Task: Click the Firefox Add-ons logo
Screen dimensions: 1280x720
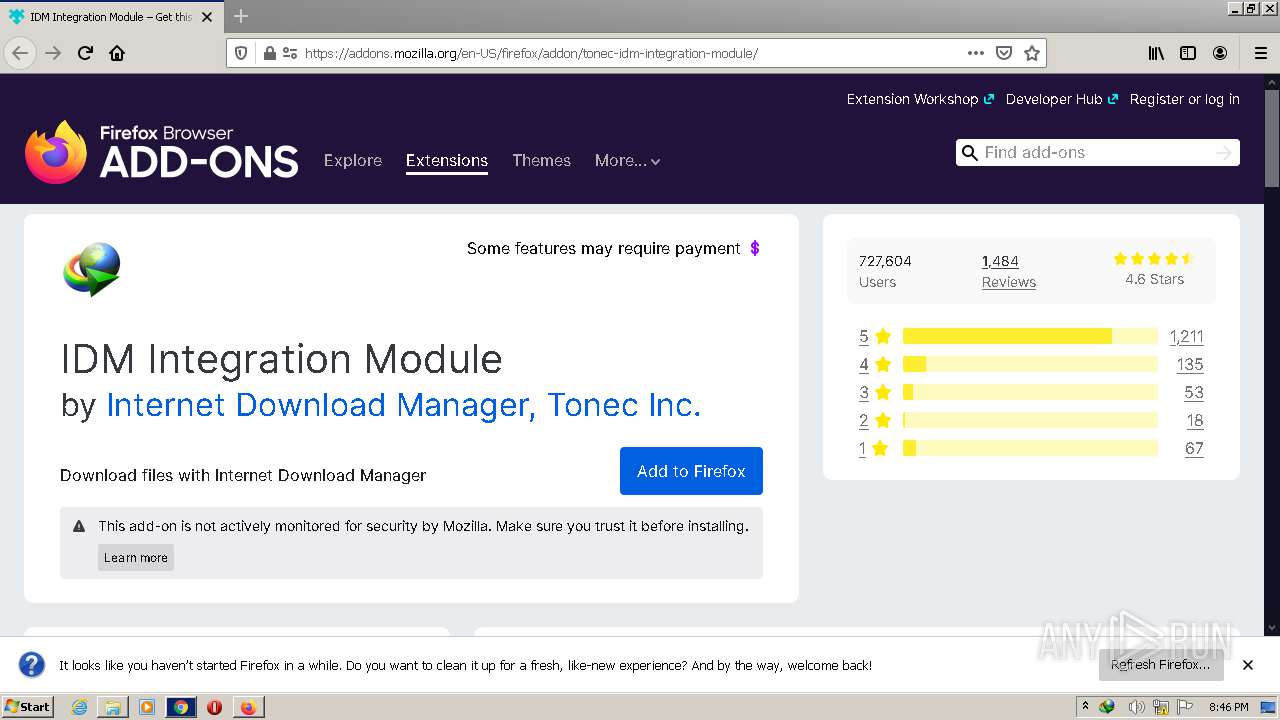Action: (x=161, y=152)
